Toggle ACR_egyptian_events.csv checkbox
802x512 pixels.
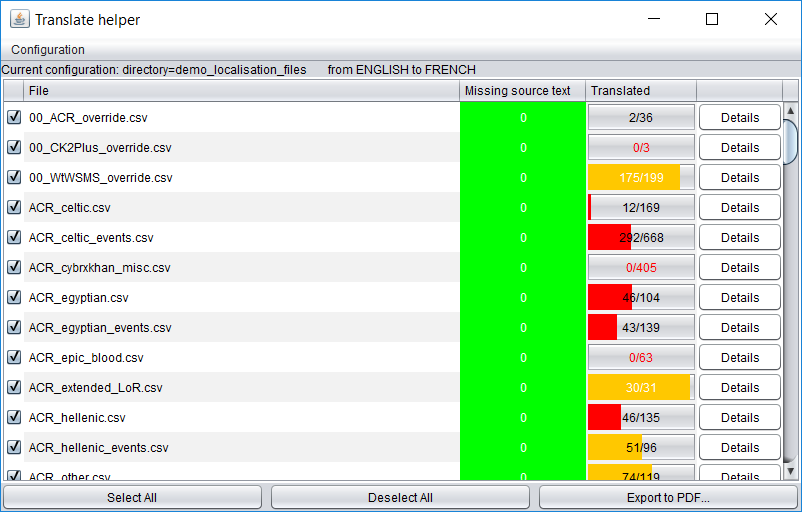[14, 327]
